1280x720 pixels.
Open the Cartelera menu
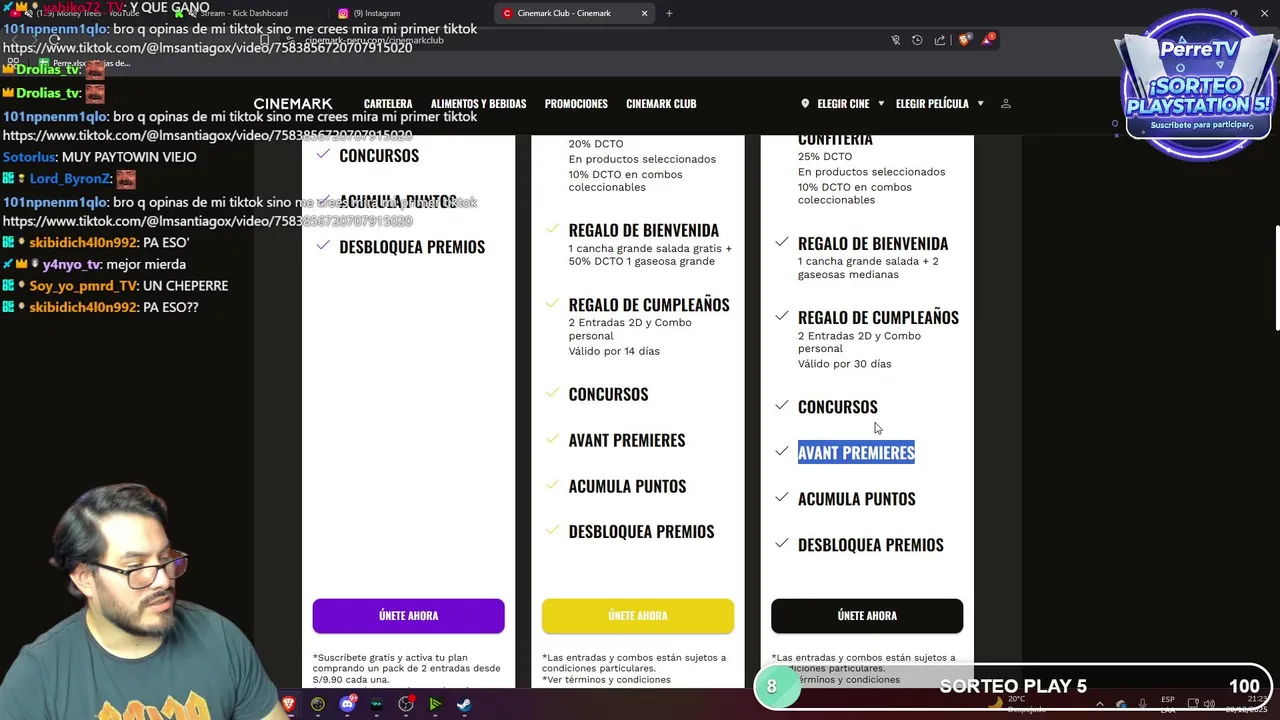coord(388,104)
